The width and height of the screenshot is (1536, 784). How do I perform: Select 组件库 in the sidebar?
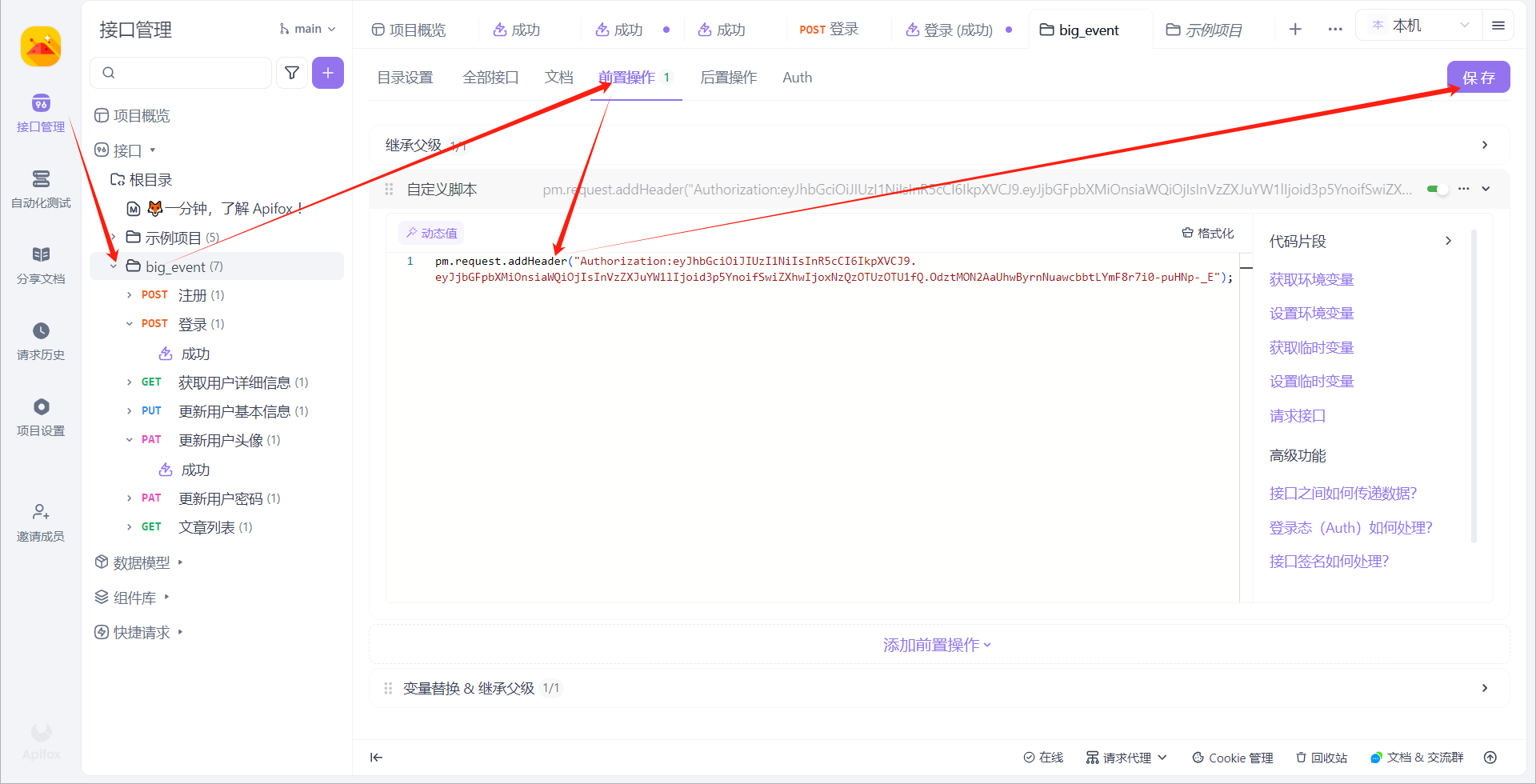[133, 597]
